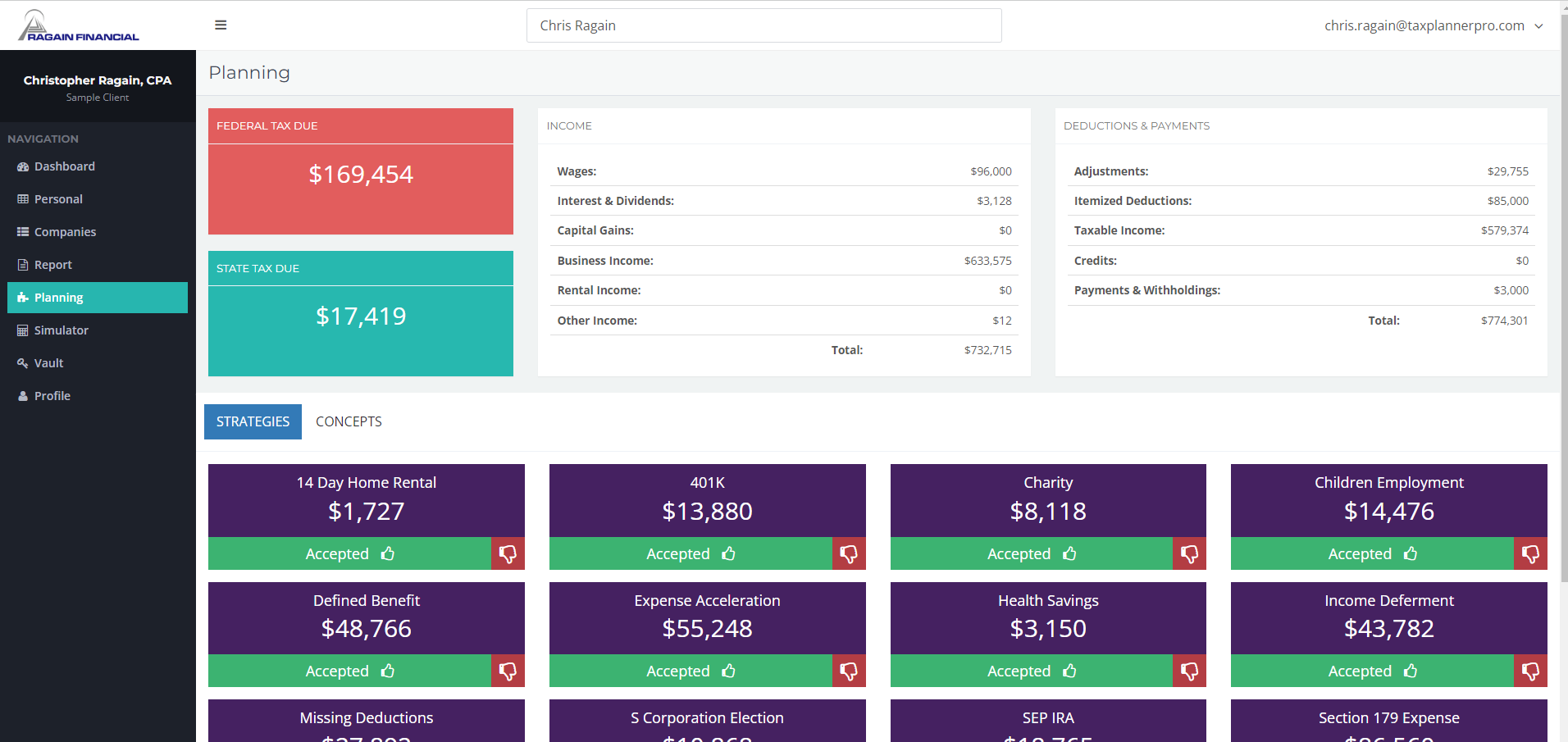Click the Taxable Income $579,374 row
Image resolution: width=1568 pixels, height=742 pixels.
pyautogui.click(x=1301, y=230)
